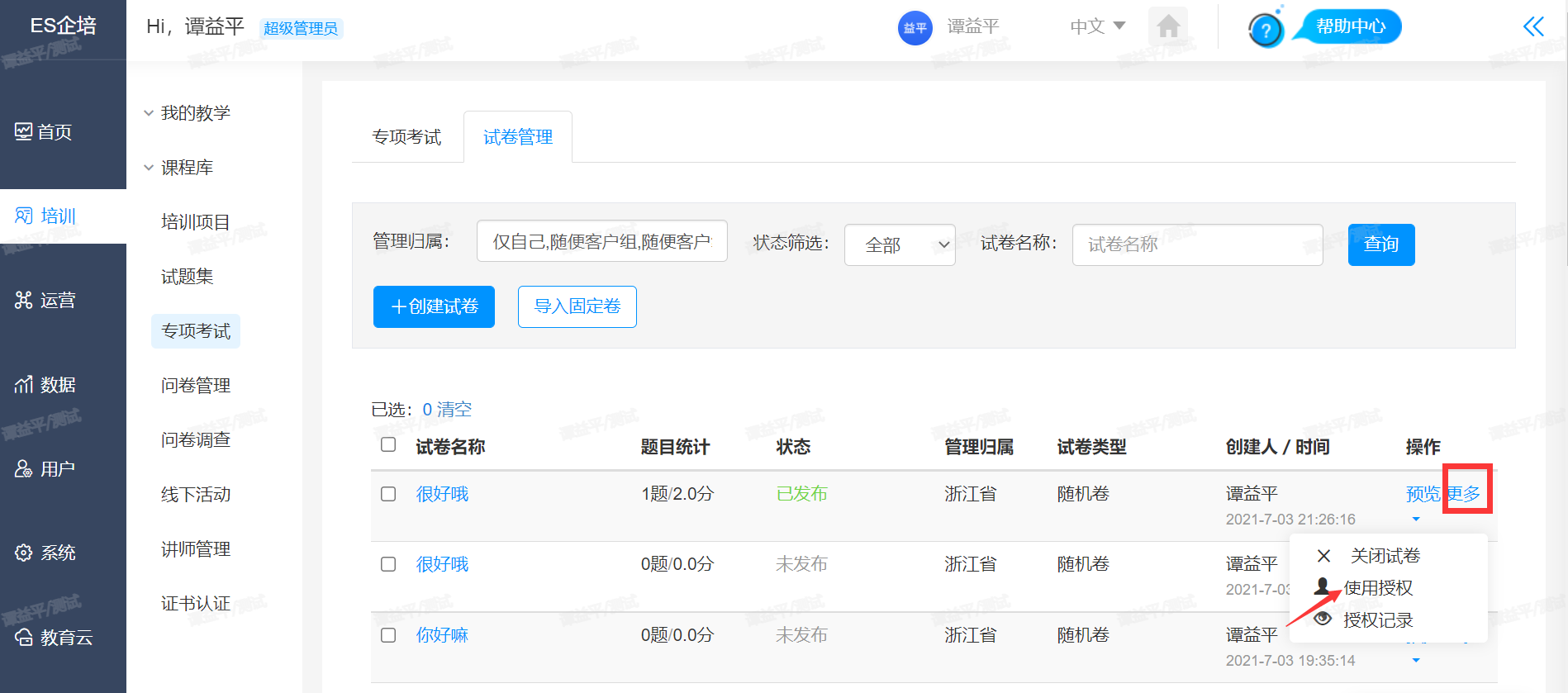Open the 状态筛选 全部 dropdown

tap(900, 245)
